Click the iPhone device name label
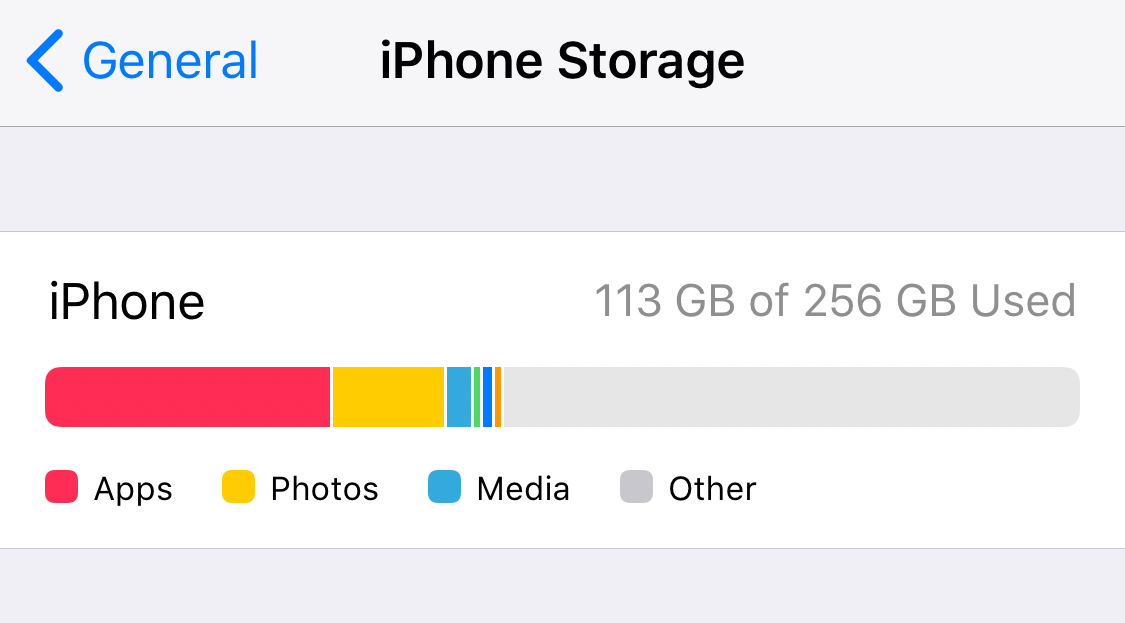Image resolution: width=1125 pixels, height=623 pixels. 127,301
